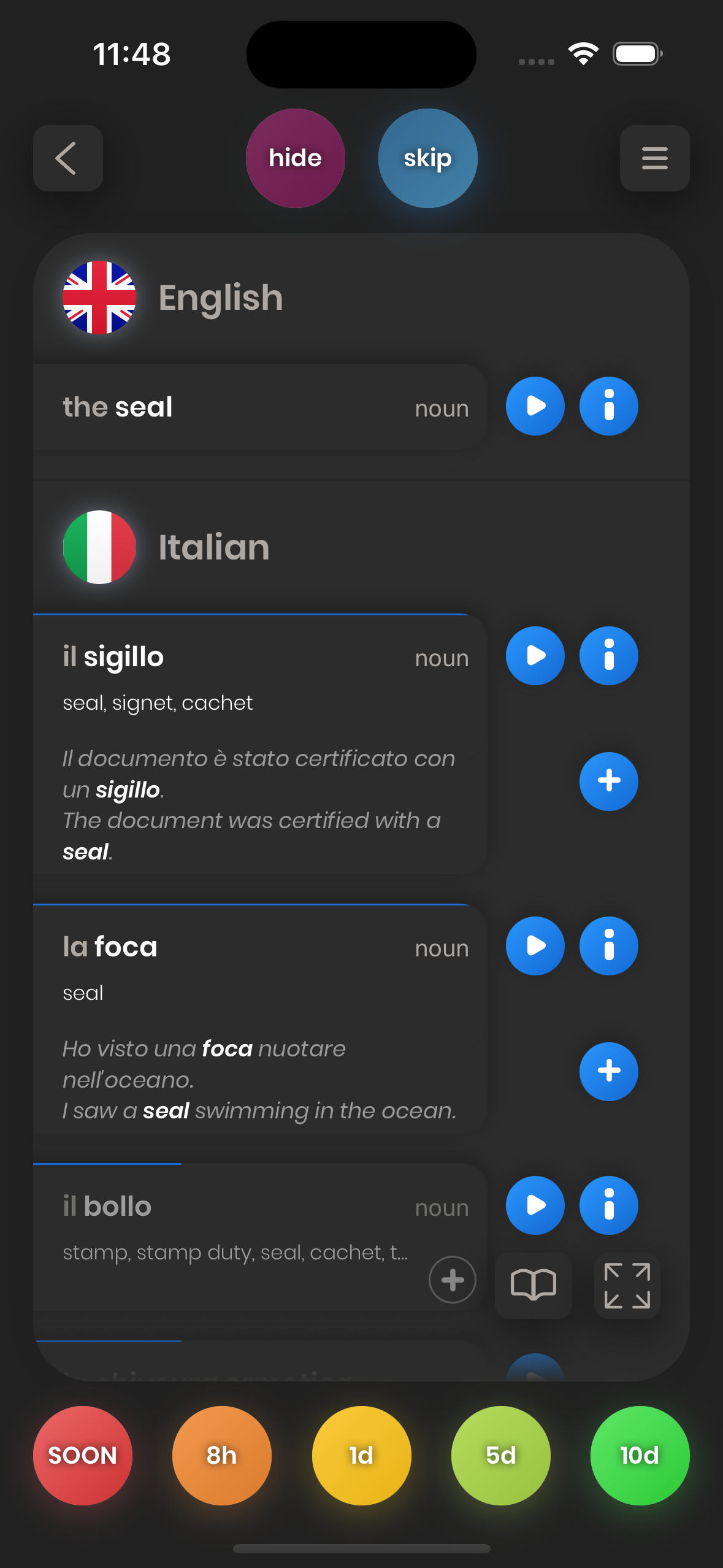This screenshot has width=723, height=1568.
Task: Open the hamburger menu
Action: [654, 158]
